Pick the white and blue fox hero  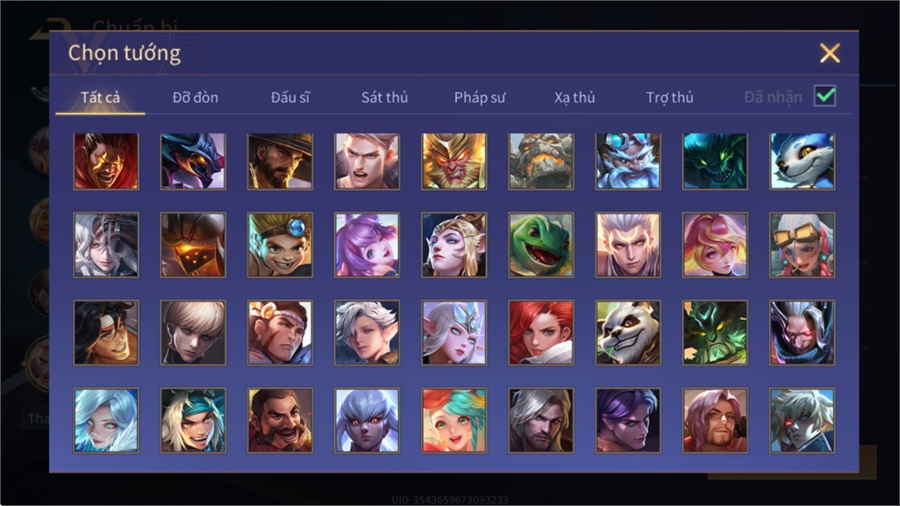coord(802,161)
